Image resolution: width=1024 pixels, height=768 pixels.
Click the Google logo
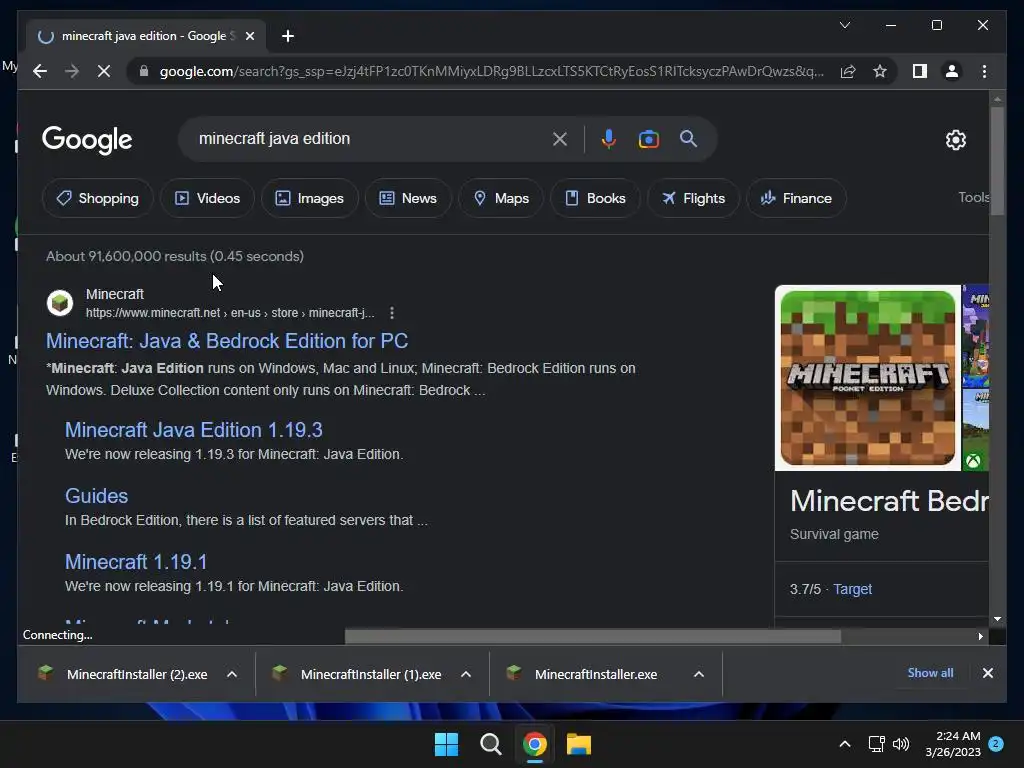coord(87,140)
